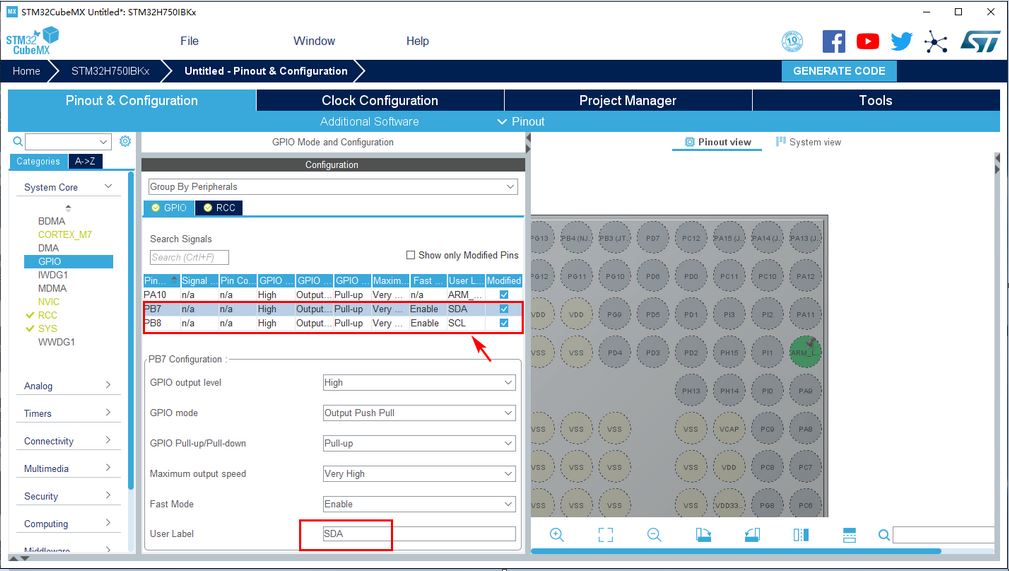Screen dimensions: 1009x571
Task: Open category settings gear icon
Action: (125, 142)
